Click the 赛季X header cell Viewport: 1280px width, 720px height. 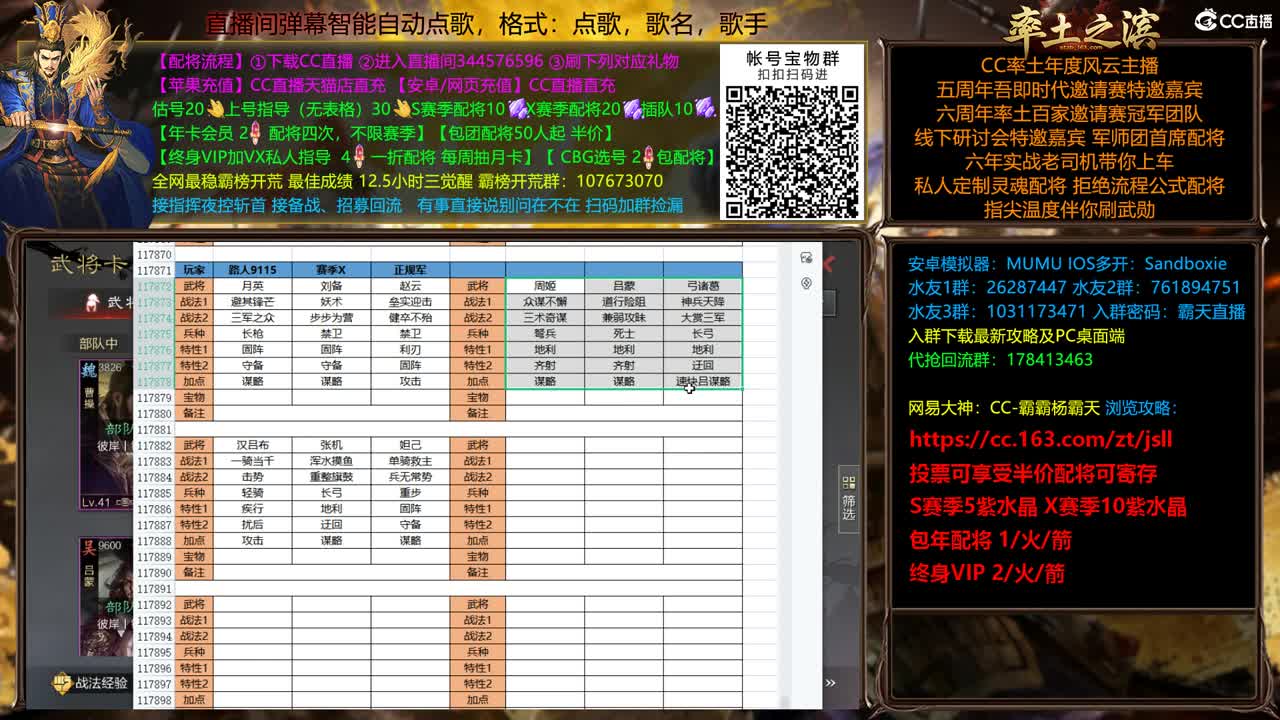tap(331, 270)
